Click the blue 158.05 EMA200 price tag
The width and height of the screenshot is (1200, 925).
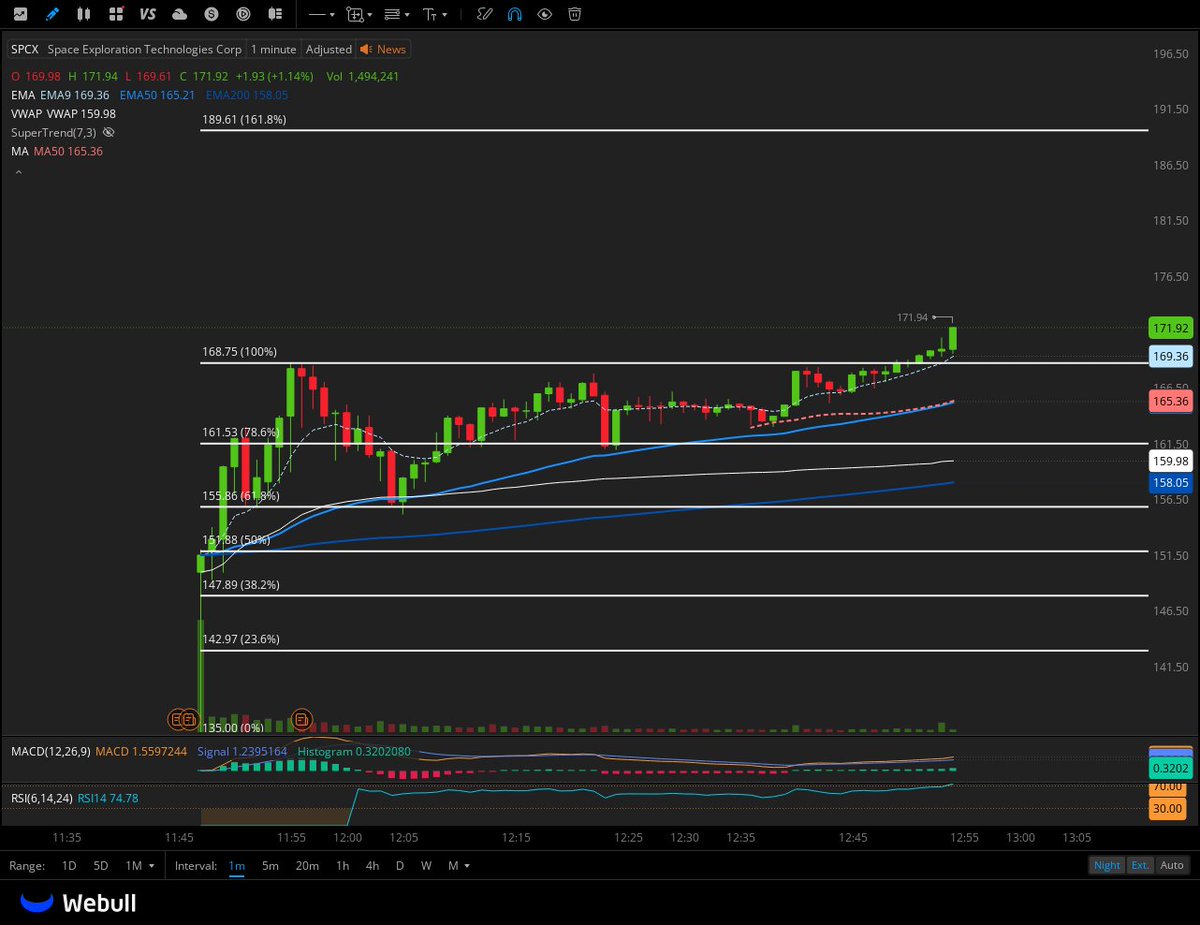(x=1170, y=482)
